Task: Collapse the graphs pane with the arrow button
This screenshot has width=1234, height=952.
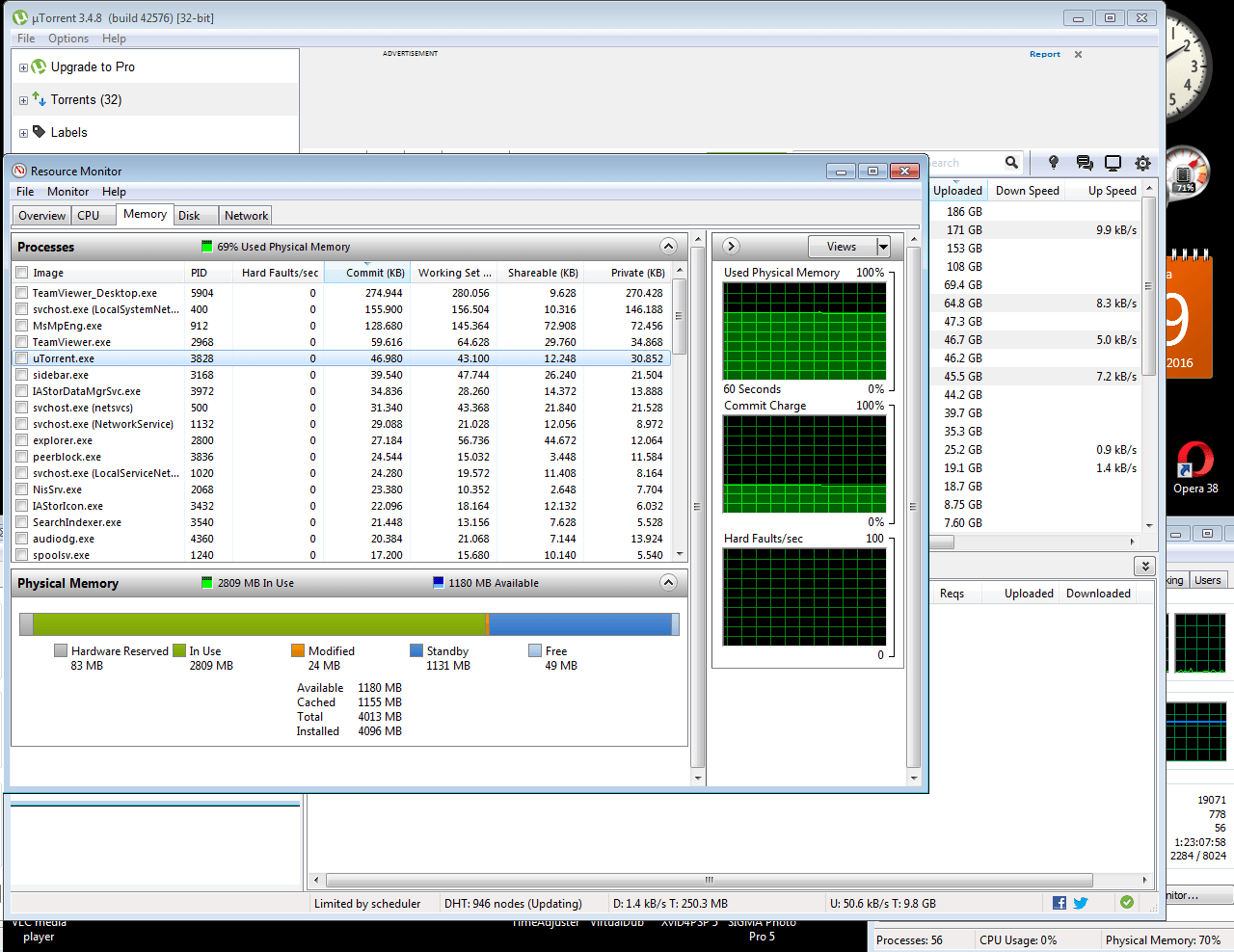Action: coord(730,246)
